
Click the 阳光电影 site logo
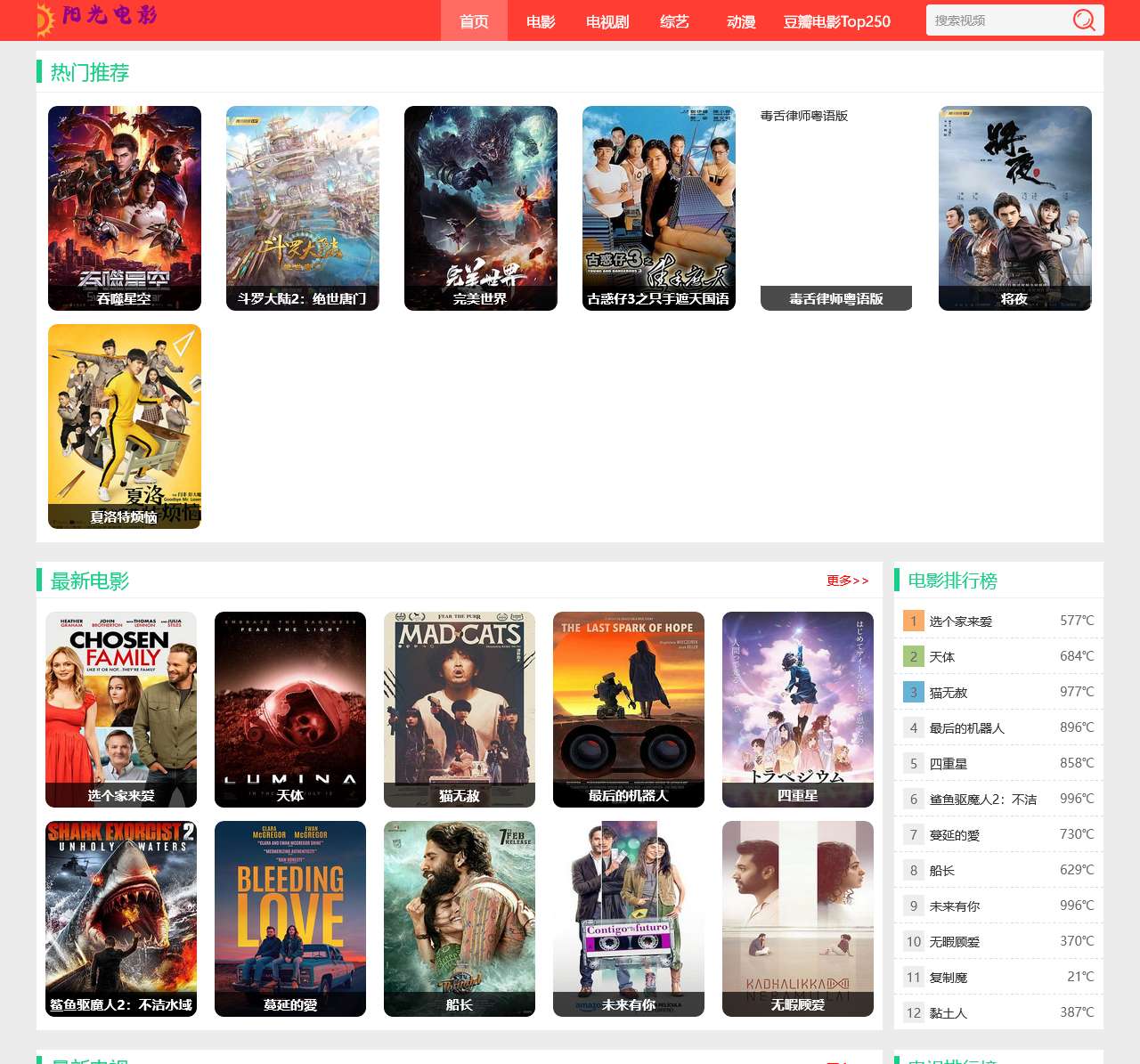tap(96, 18)
